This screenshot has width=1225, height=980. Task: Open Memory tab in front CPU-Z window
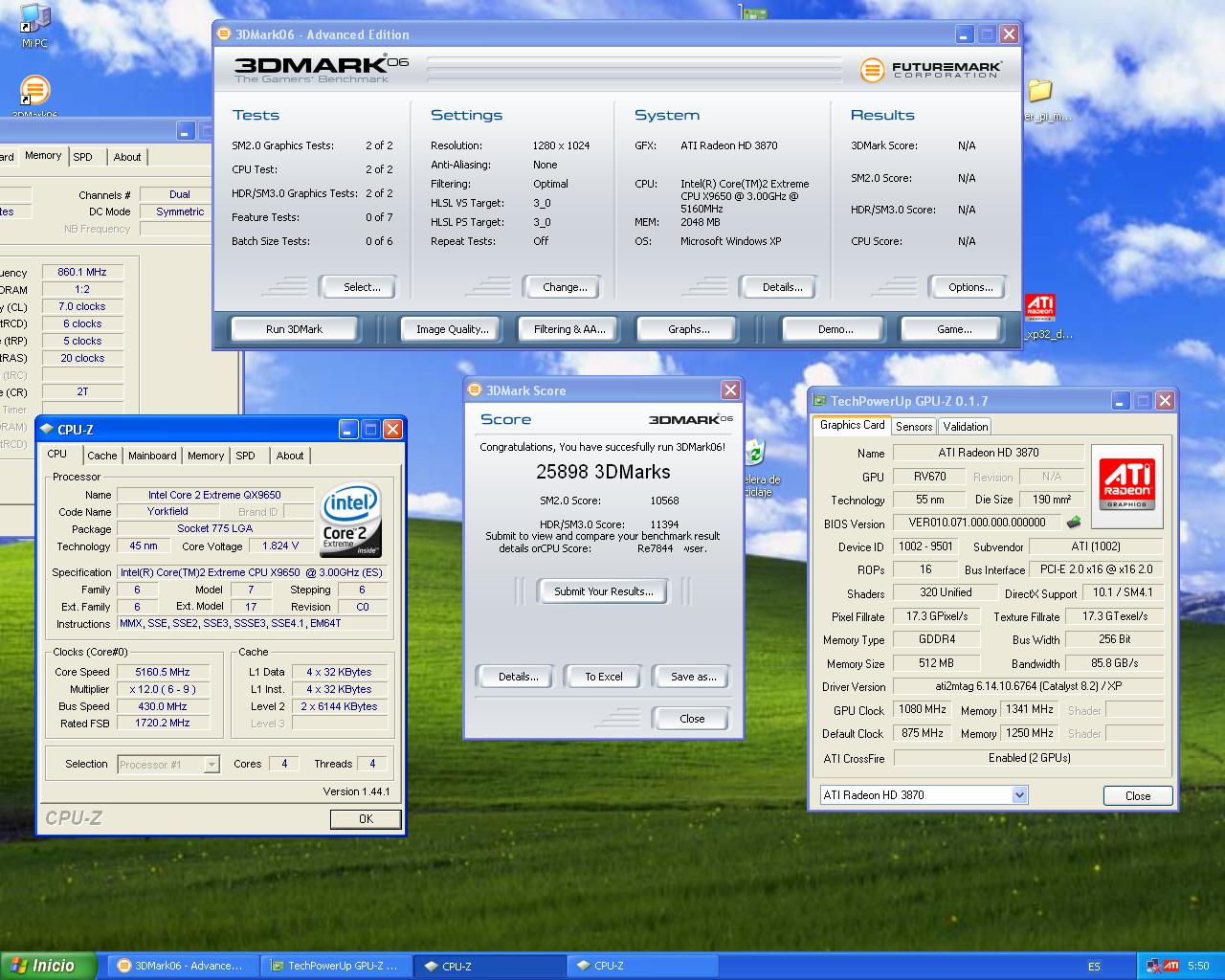pyautogui.click(x=206, y=456)
